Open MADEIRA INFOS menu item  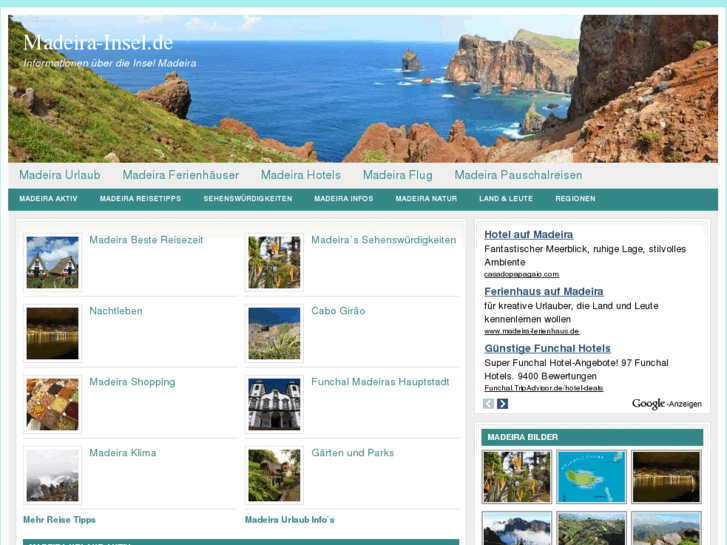(x=344, y=199)
